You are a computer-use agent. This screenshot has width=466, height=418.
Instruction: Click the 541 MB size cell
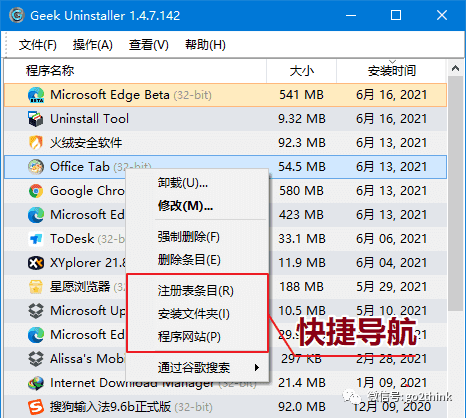302,95
